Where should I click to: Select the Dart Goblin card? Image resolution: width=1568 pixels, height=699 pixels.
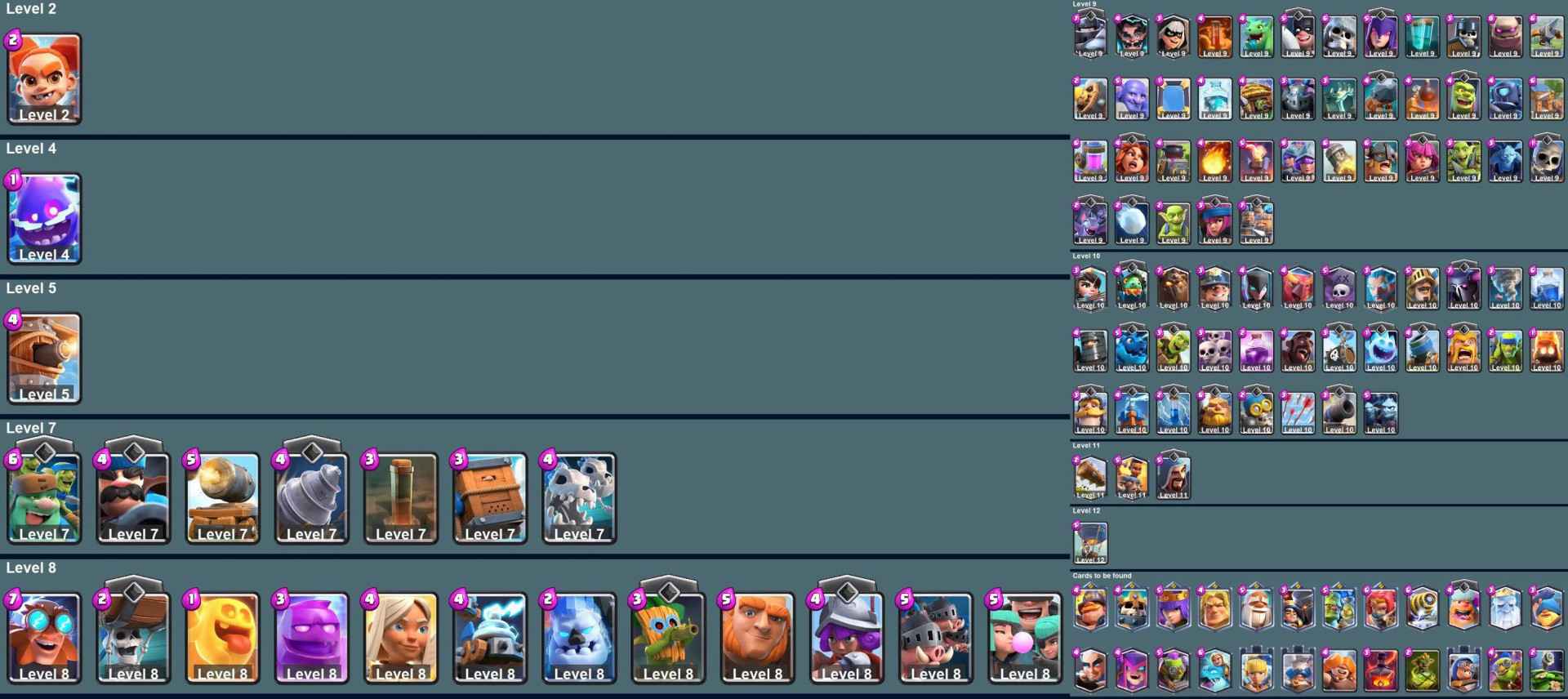[668, 638]
